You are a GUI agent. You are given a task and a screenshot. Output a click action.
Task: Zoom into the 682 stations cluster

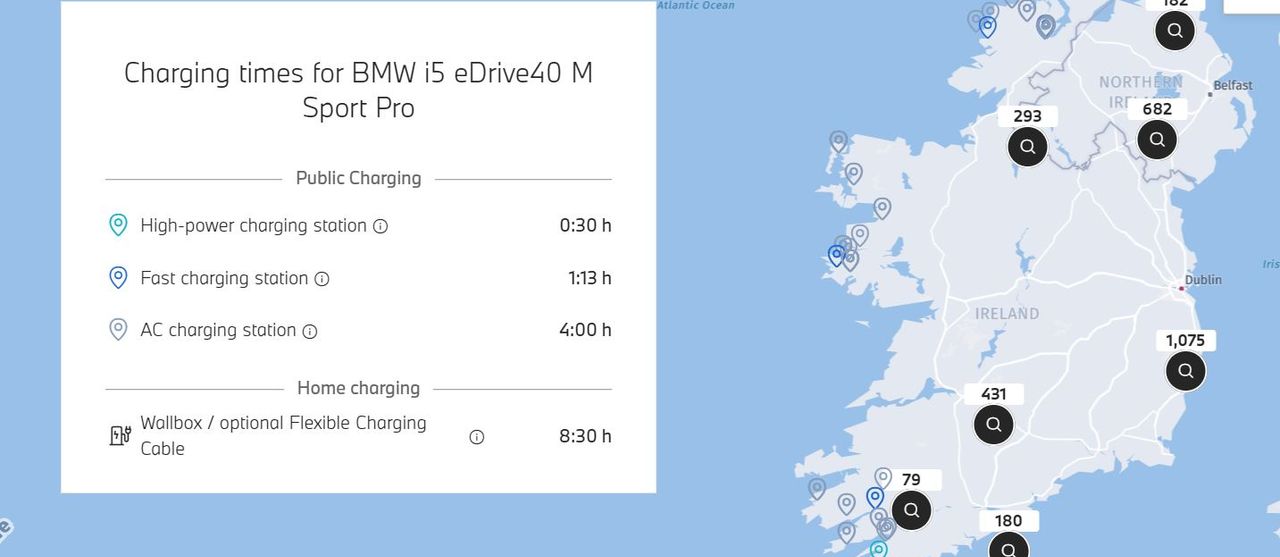[x=1157, y=140]
